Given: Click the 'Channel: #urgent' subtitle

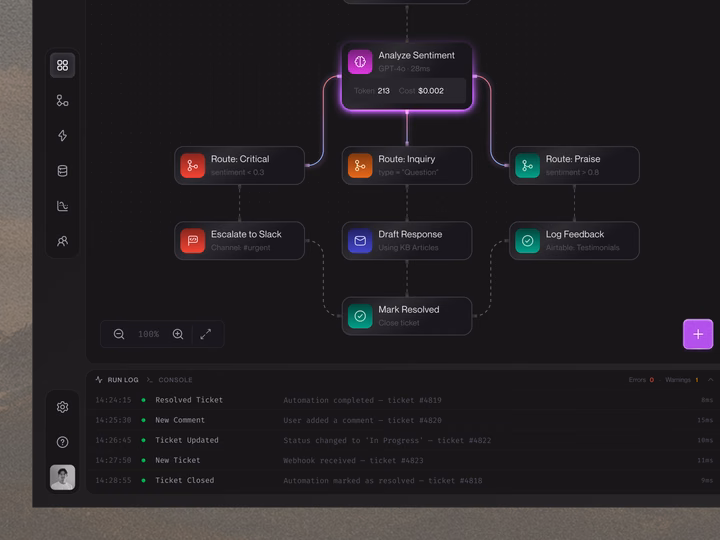Looking at the screenshot, I should [241, 248].
